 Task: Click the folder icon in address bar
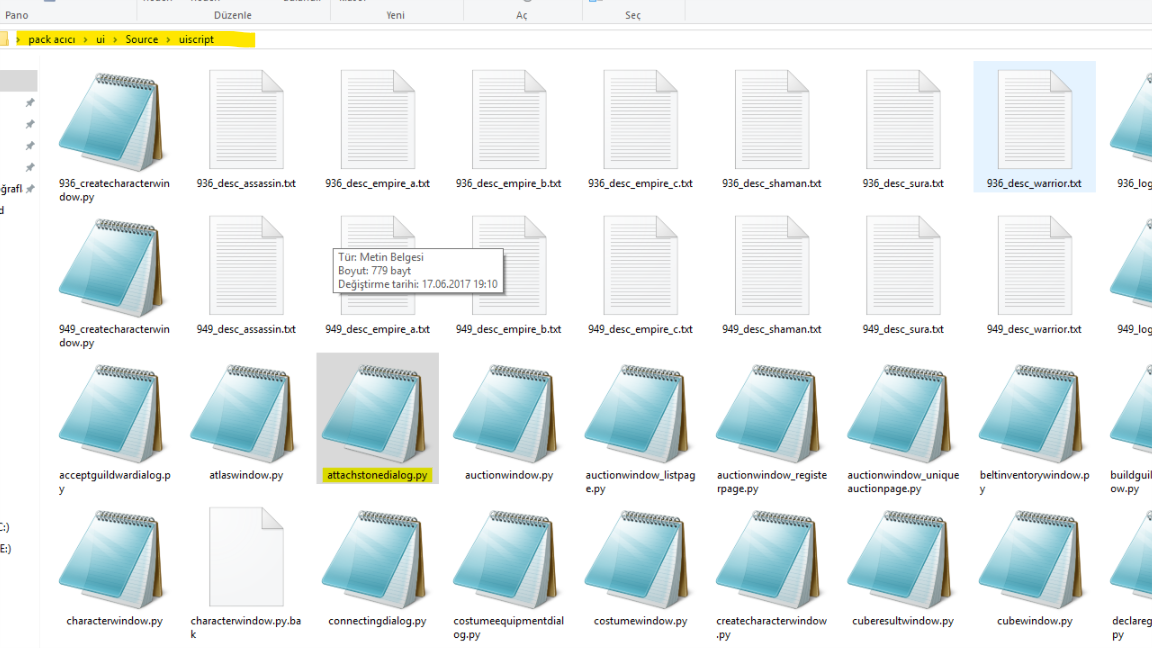click(x=4, y=39)
